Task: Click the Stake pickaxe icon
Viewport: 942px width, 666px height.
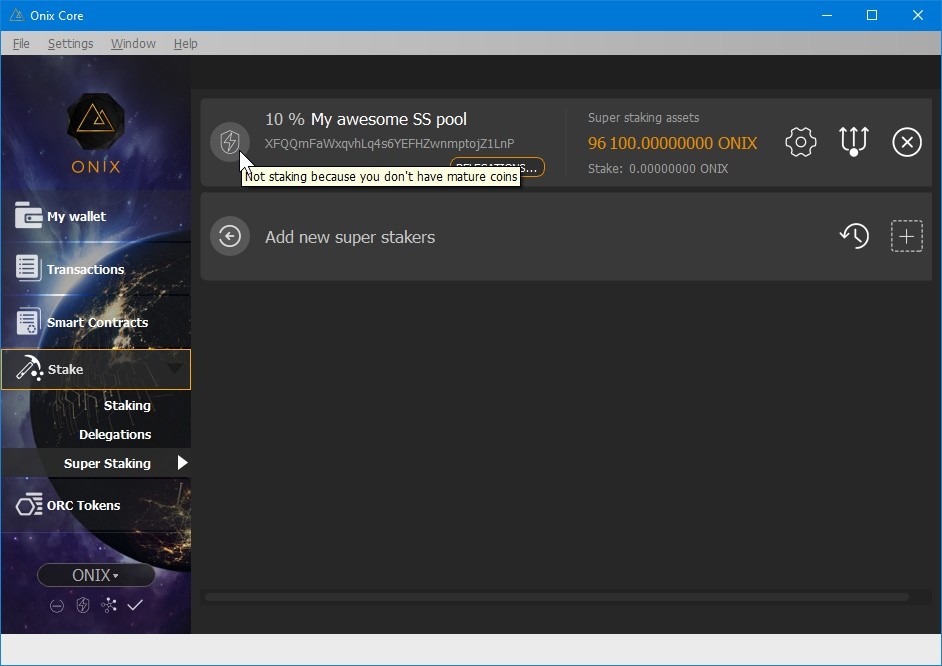Action: point(29,368)
